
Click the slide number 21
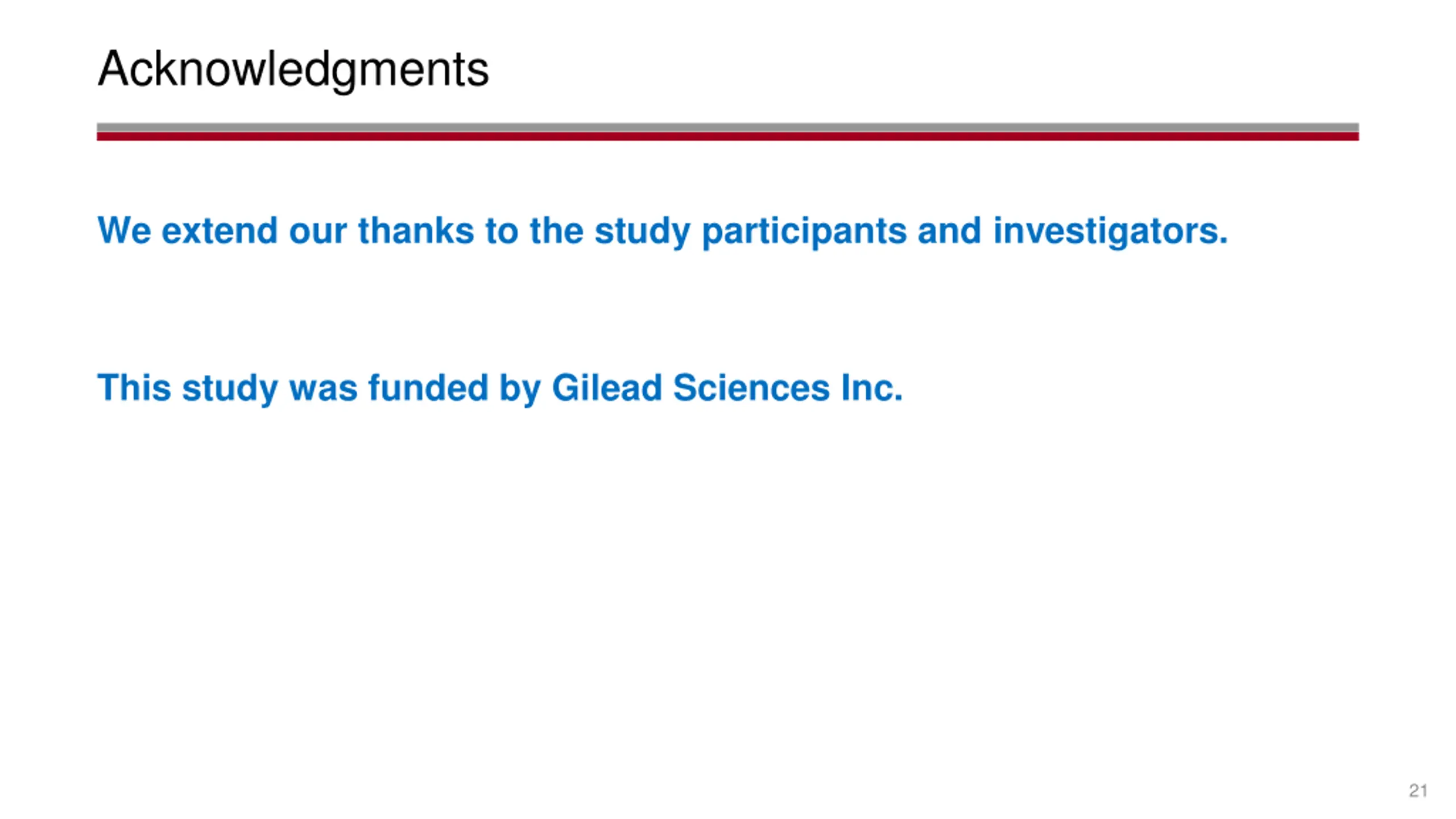coord(1418,791)
